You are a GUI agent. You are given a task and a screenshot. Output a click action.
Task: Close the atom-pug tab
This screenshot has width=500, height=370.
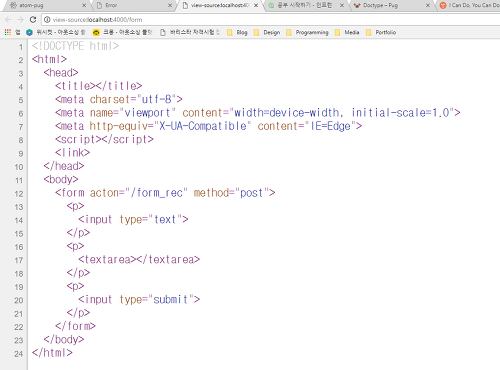84,5
